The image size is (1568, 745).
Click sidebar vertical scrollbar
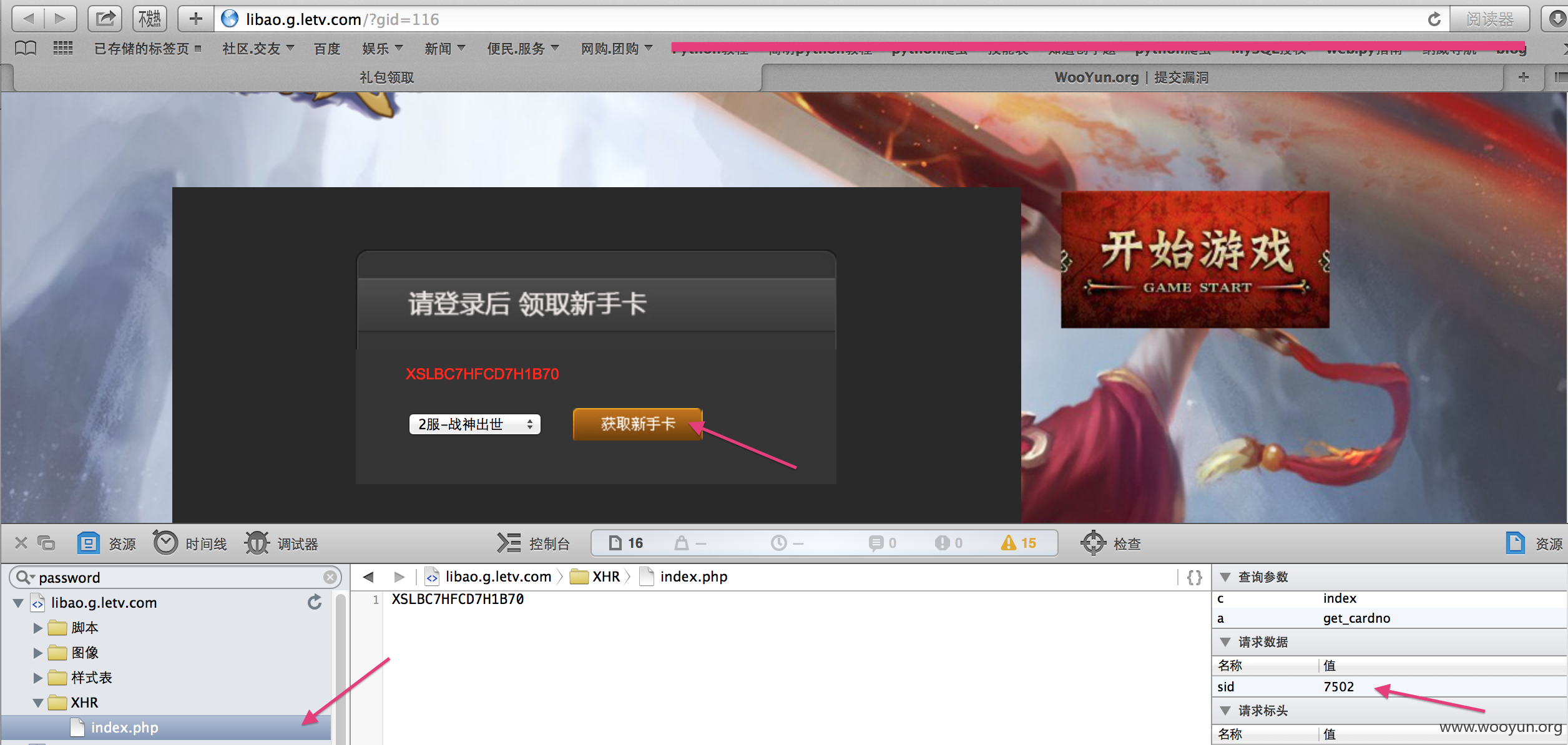(341, 668)
